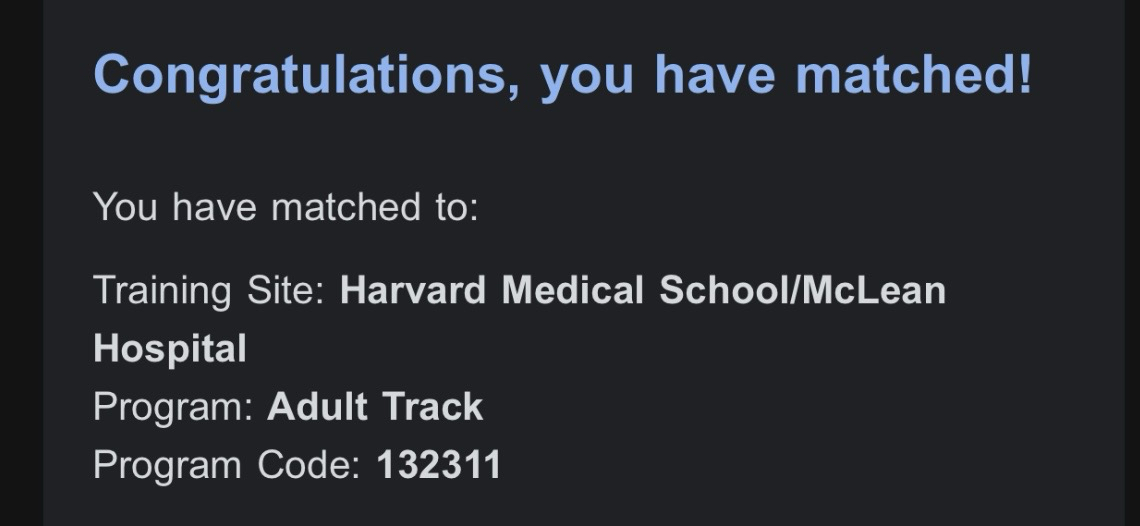Click the "Training Site:" label

pyautogui.click(x=208, y=291)
